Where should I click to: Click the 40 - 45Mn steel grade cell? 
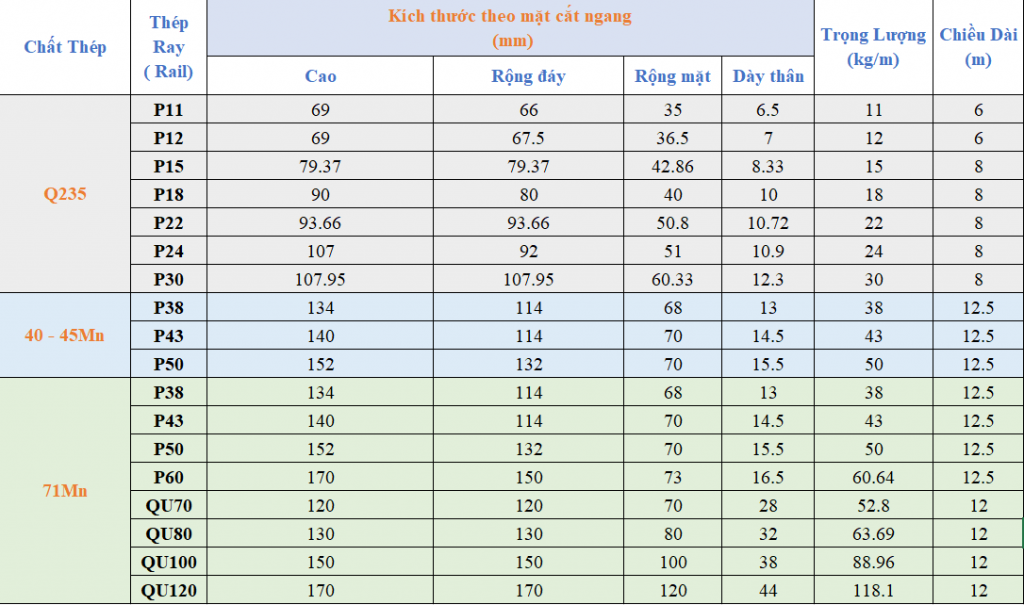tap(65, 334)
